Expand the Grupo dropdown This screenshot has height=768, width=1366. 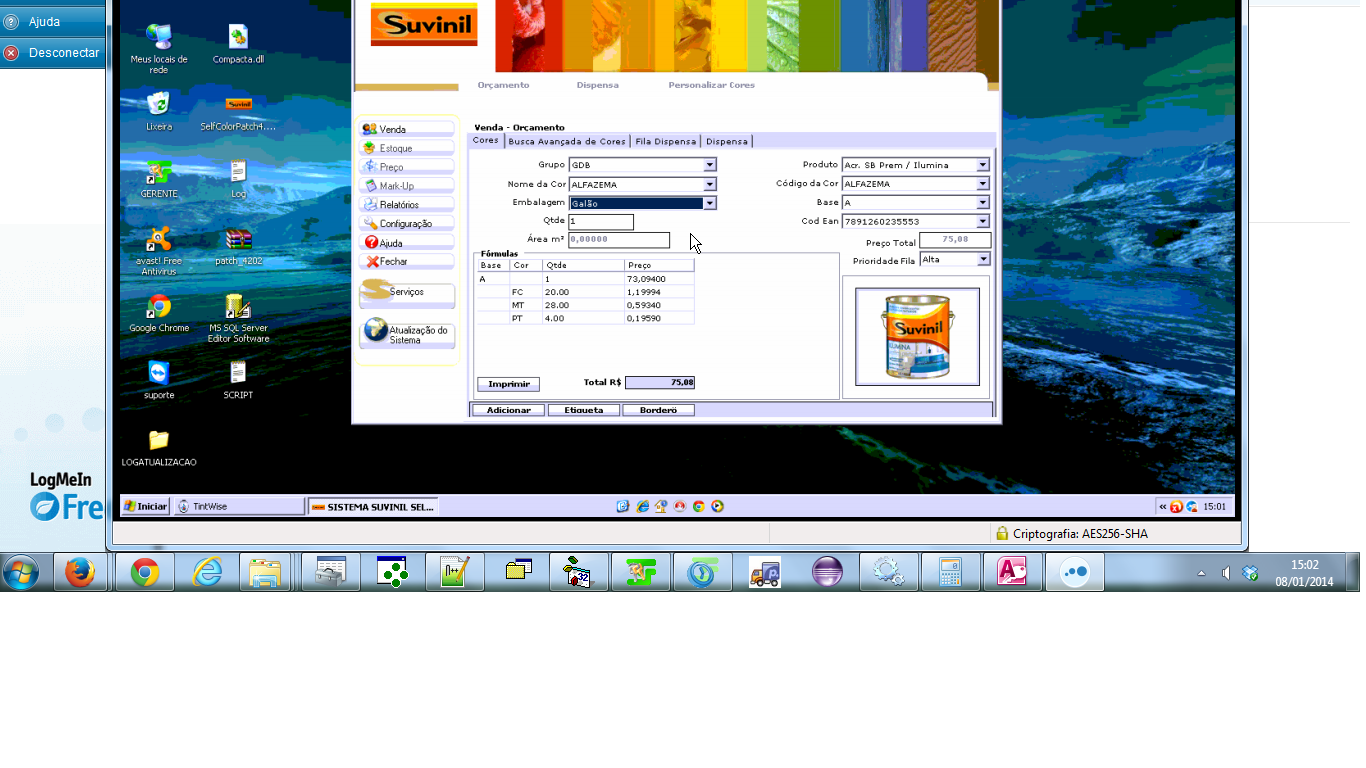(710, 165)
